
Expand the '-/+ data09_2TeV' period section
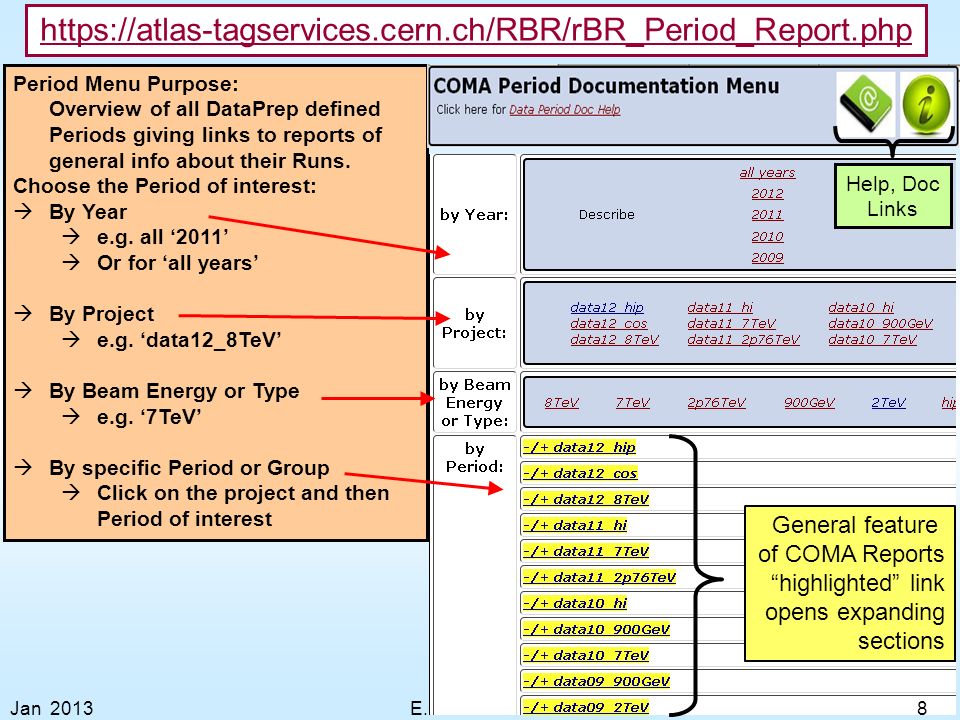[x=586, y=708]
